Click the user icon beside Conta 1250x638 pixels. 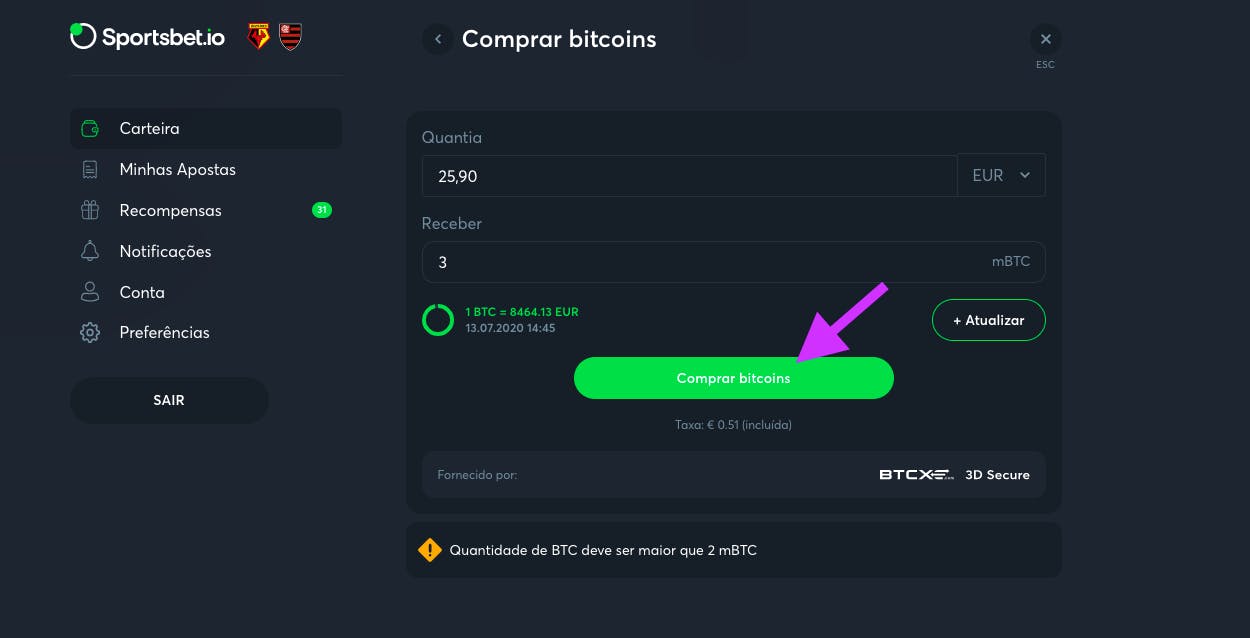pos(90,292)
